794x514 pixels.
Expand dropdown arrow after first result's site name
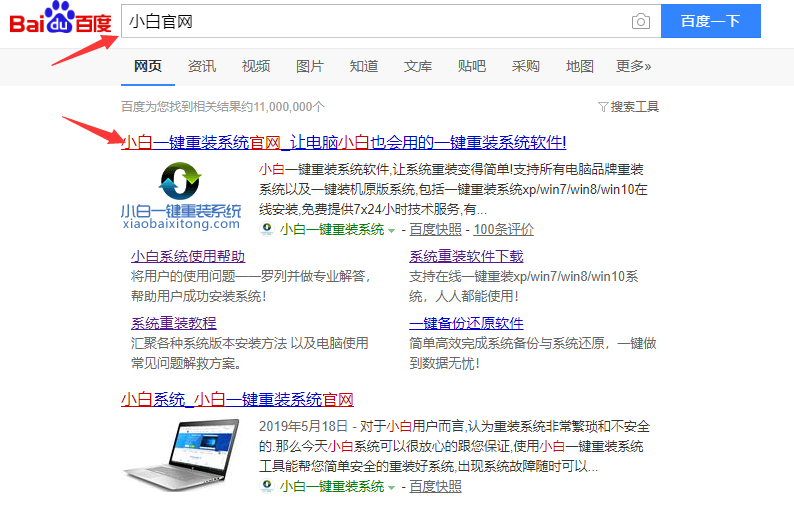point(391,230)
